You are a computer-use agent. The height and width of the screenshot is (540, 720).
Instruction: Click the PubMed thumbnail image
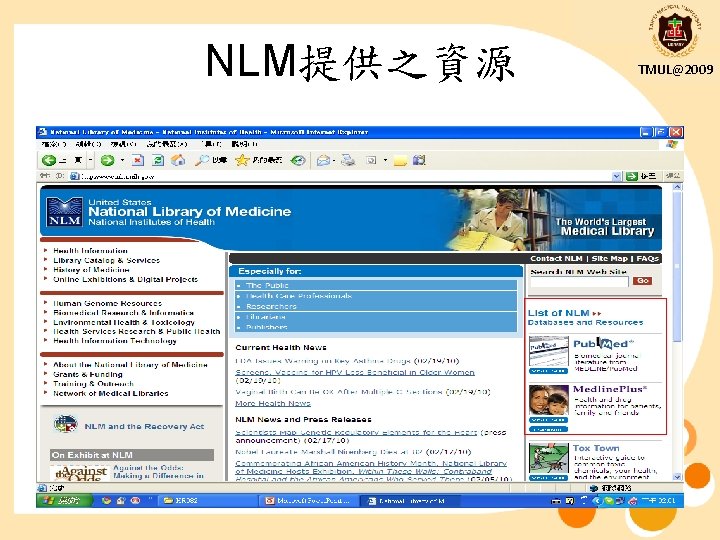pyautogui.click(x=548, y=352)
